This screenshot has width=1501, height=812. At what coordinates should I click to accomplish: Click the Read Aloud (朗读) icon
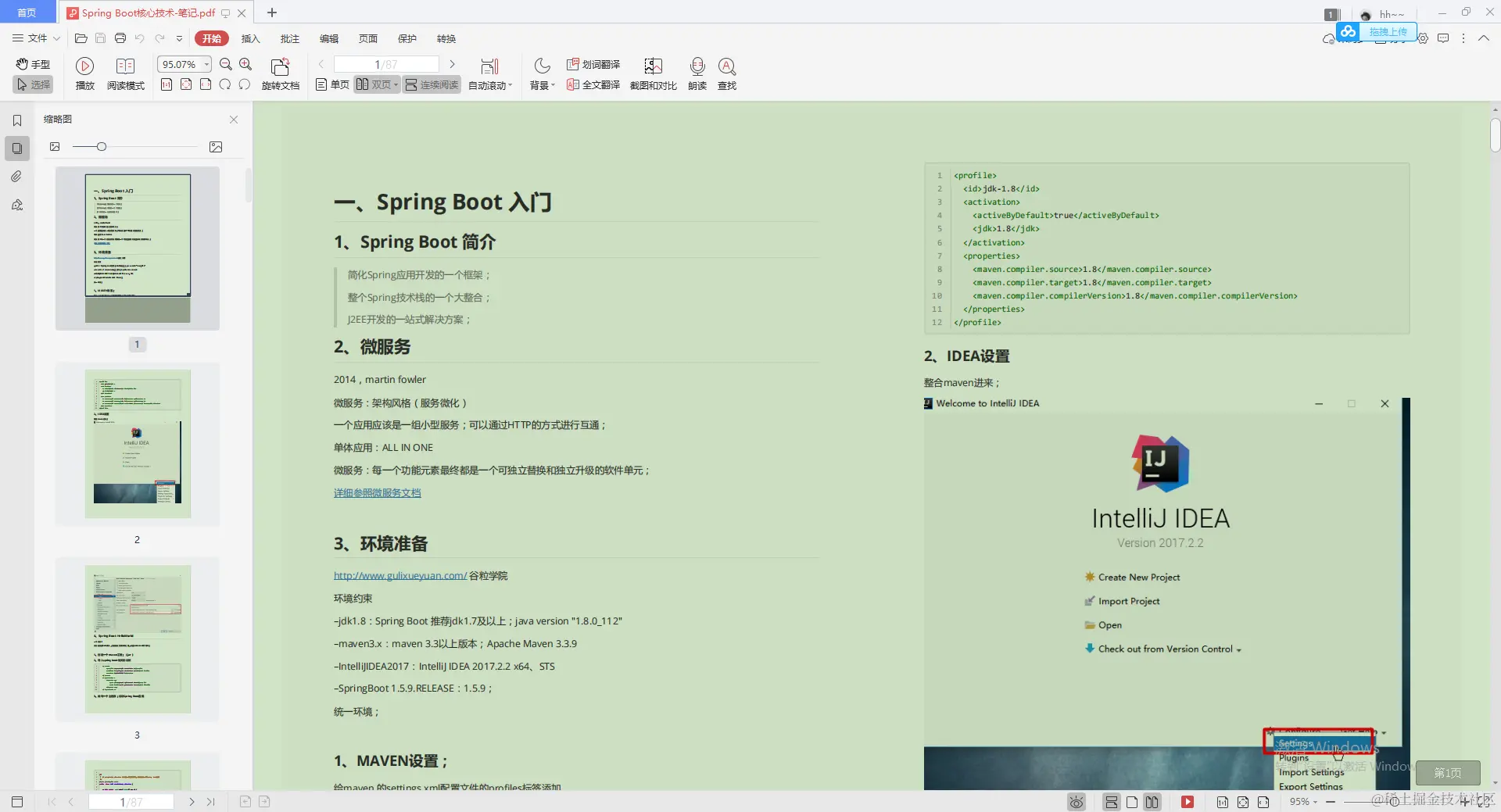coord(697,73)
